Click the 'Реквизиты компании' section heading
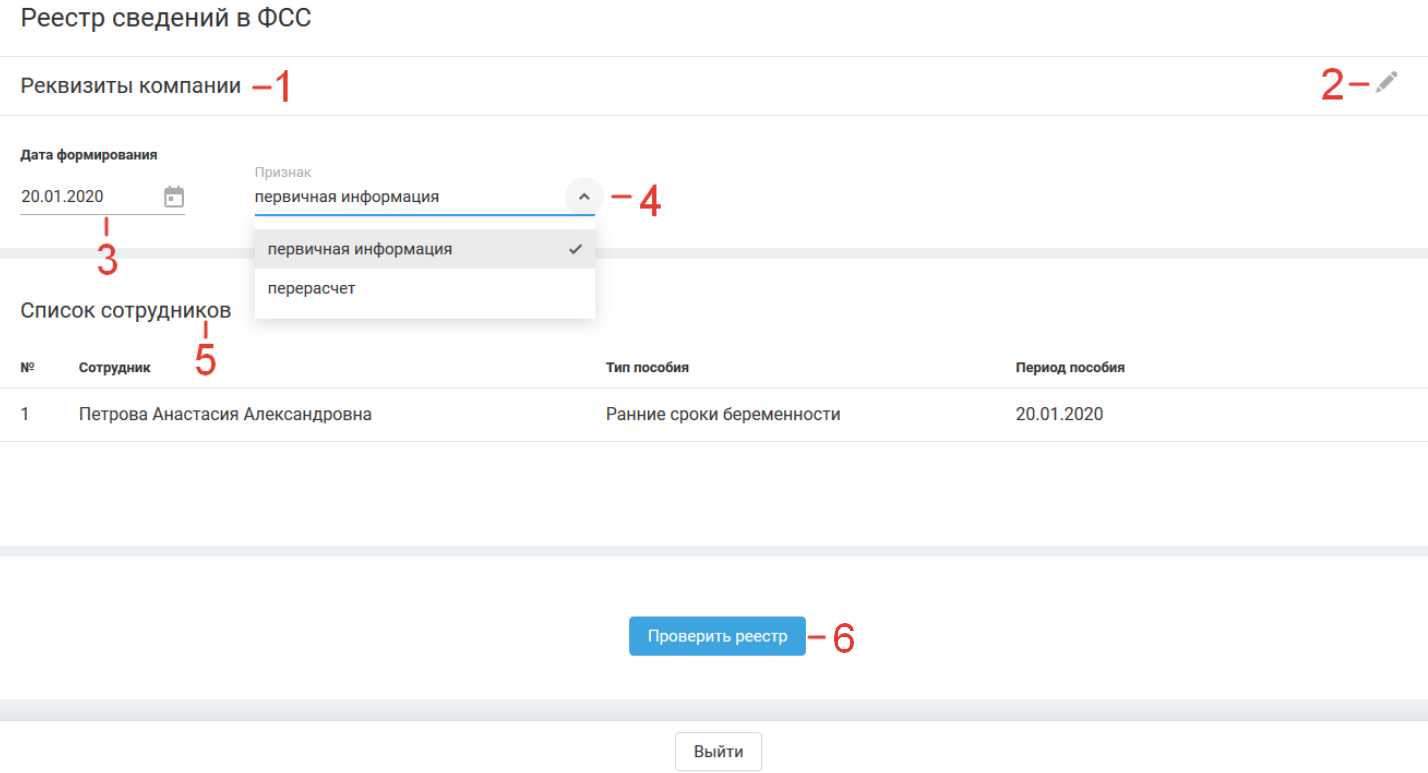 click(131, 86)
